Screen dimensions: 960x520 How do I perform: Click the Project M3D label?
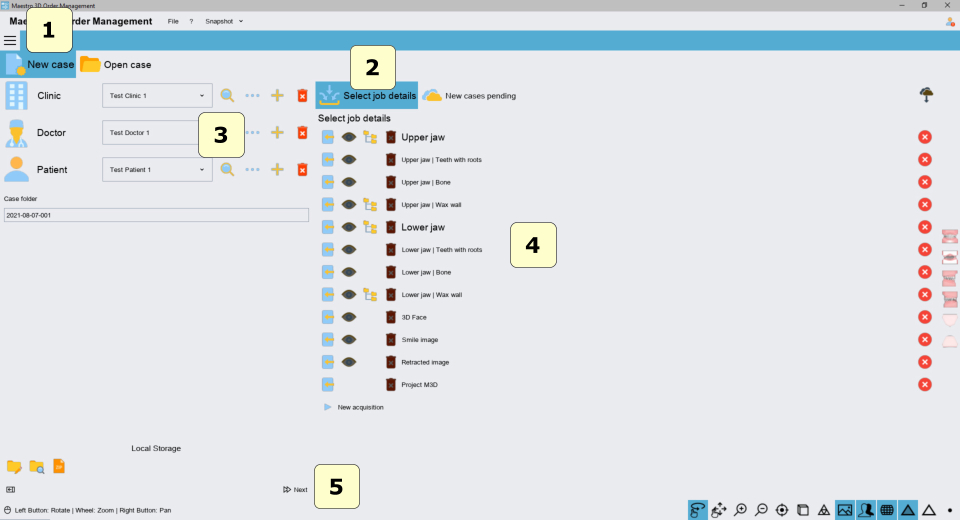[419, 385]
